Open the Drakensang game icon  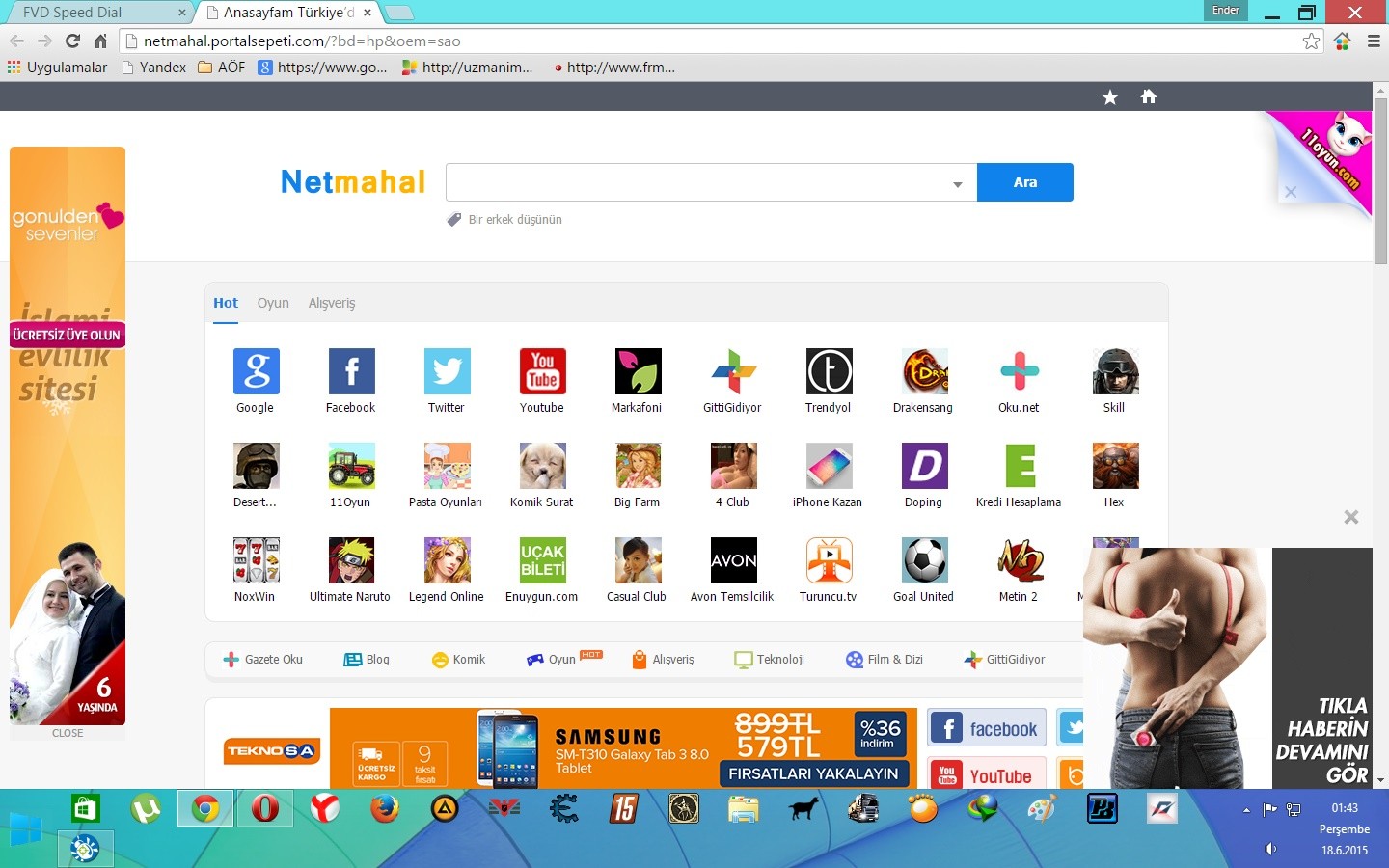coord(924,371)
